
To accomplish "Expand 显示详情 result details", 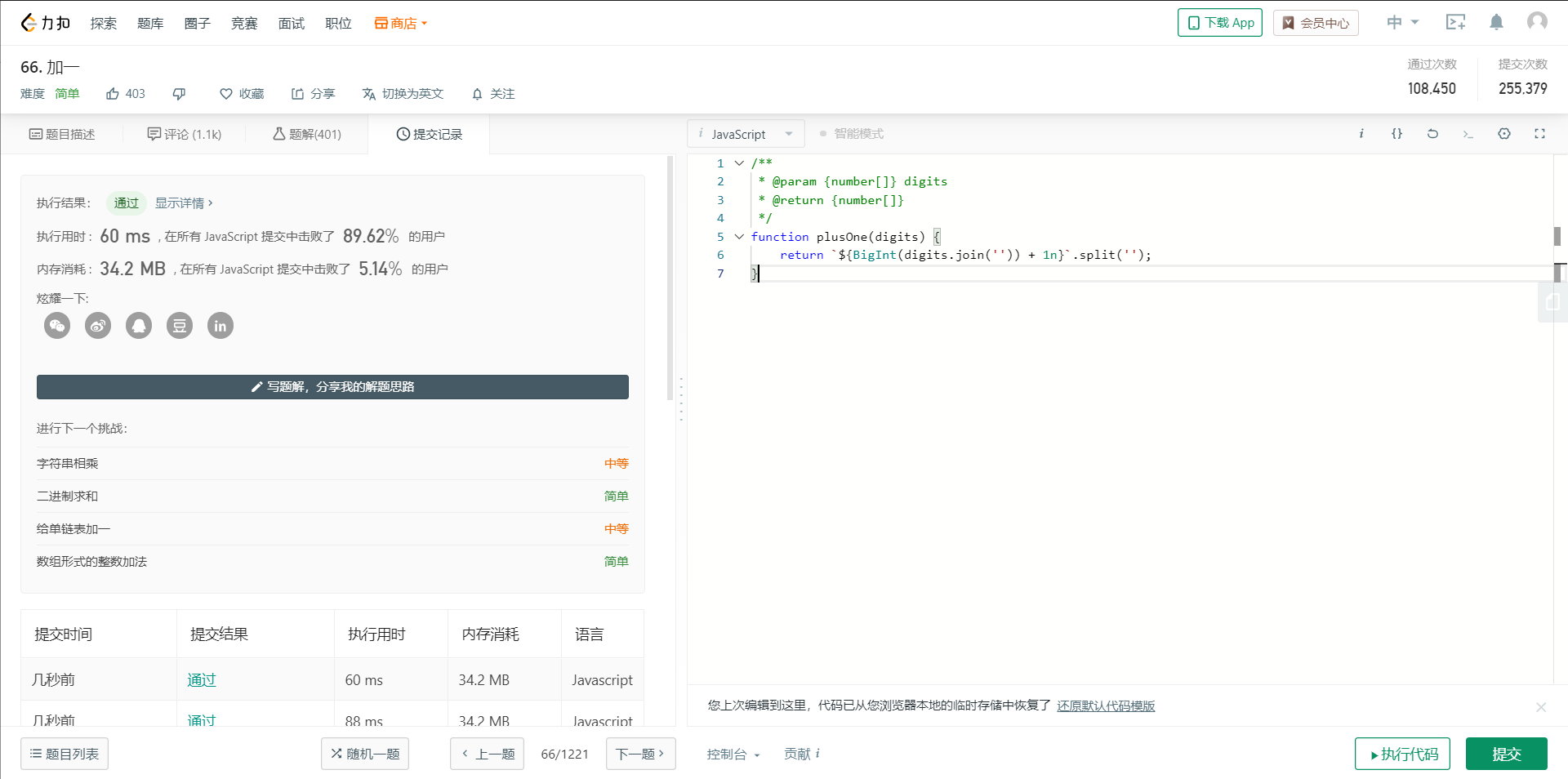I will [x=184, y=203].
